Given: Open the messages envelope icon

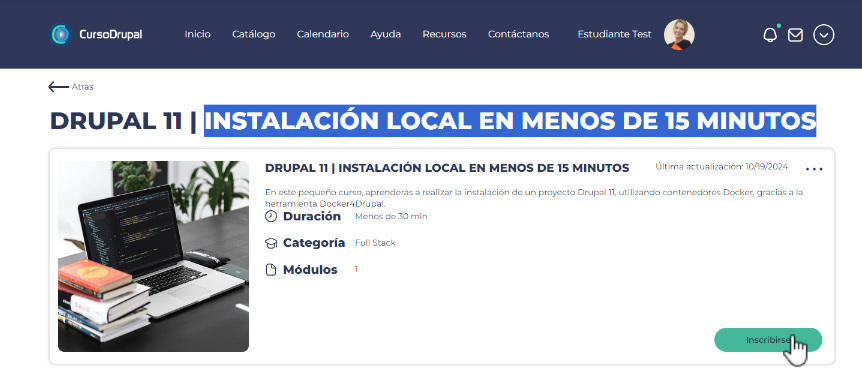Looking at the screenshot, I should coord(795,35).
